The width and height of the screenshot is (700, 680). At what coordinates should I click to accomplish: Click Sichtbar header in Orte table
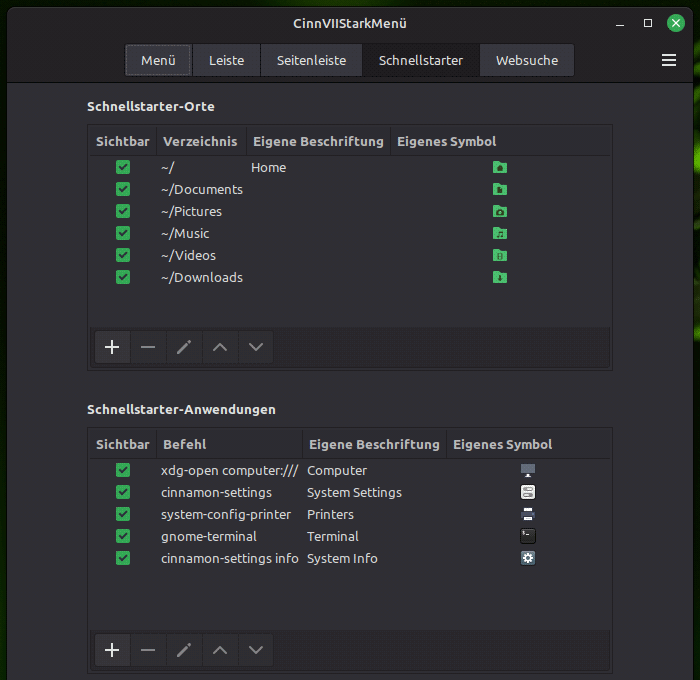click(123, 142)
